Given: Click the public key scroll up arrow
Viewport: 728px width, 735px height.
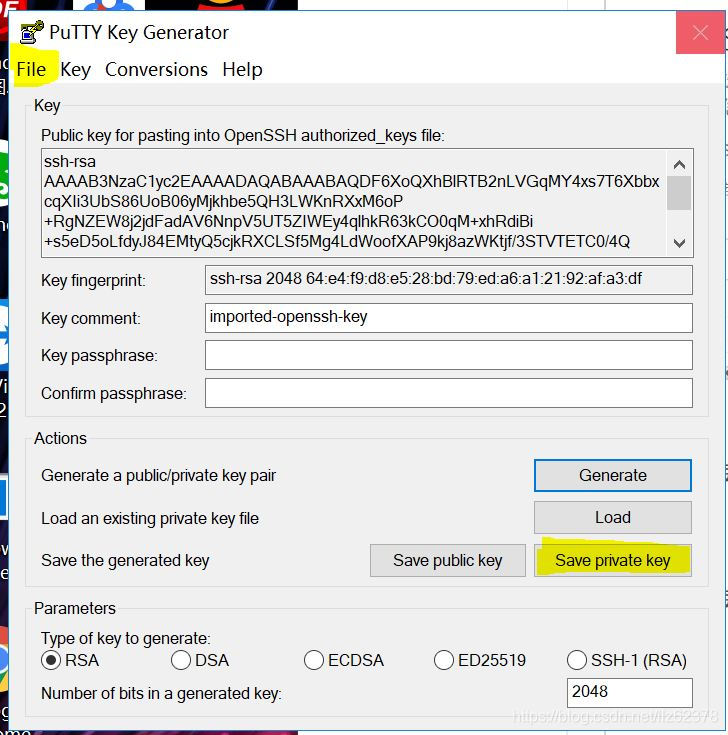Looking at the screenshot, I should point(679,164).
